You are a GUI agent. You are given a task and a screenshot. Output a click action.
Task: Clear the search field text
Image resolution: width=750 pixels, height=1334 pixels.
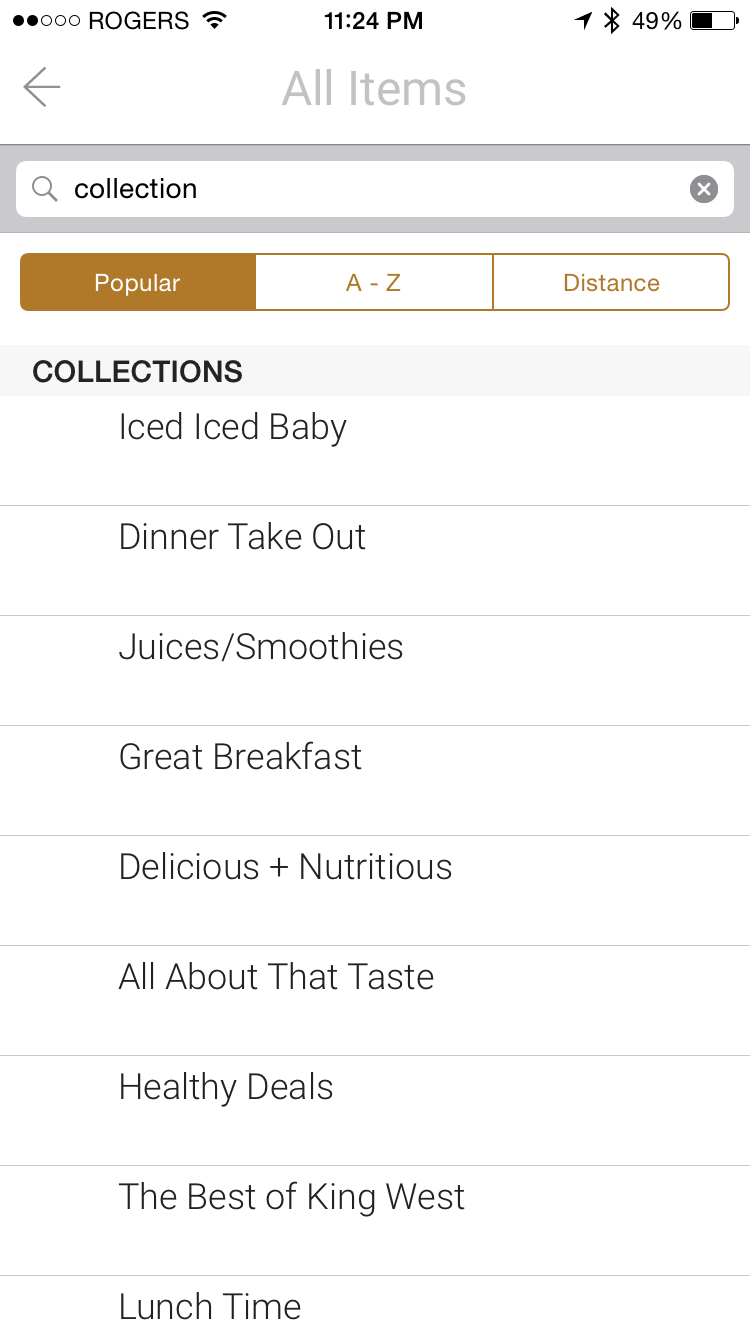[x=704, y=189]
